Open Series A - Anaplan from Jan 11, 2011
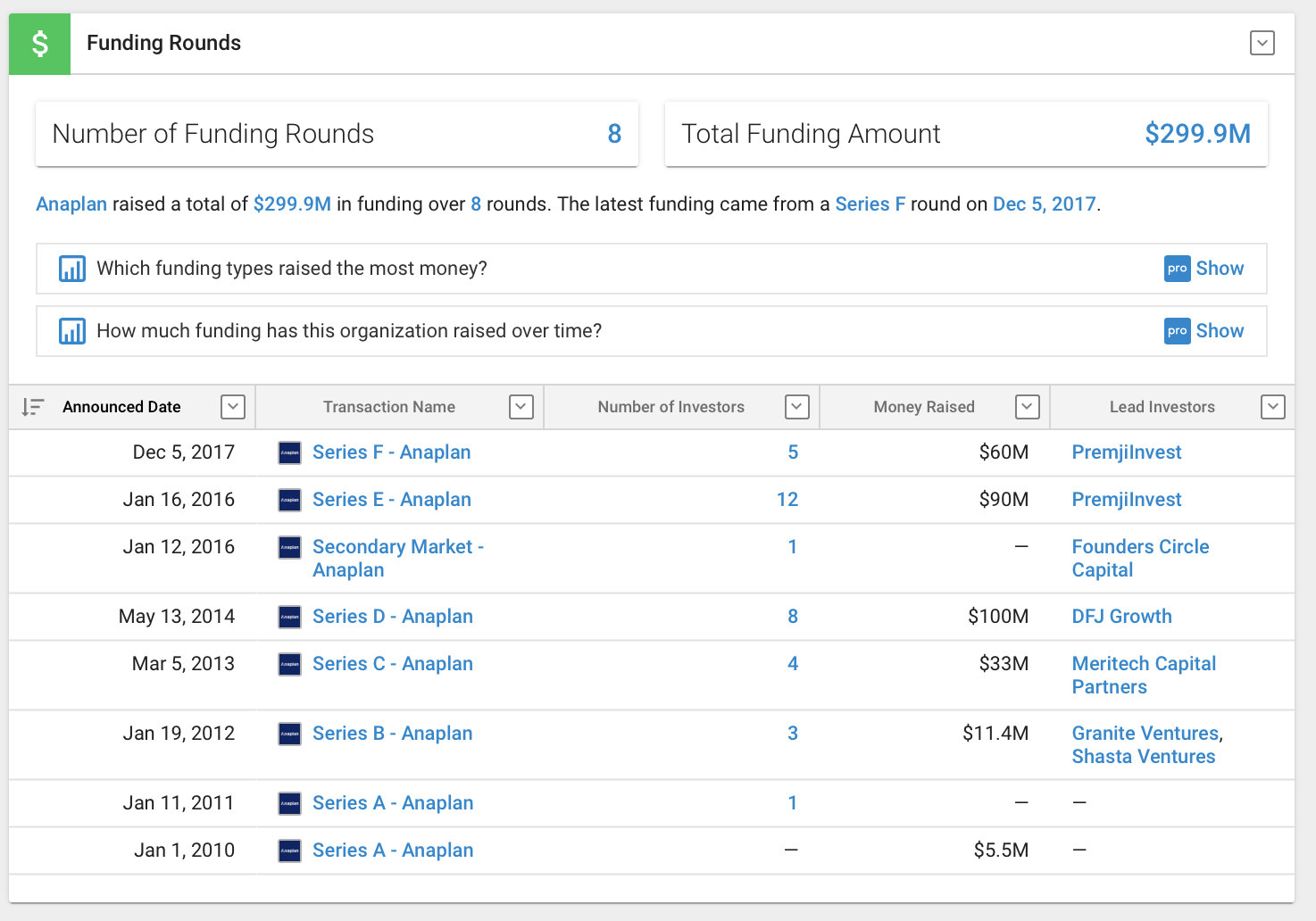The width and height of the screenshot is (1316, 921). tap(393, 803)
